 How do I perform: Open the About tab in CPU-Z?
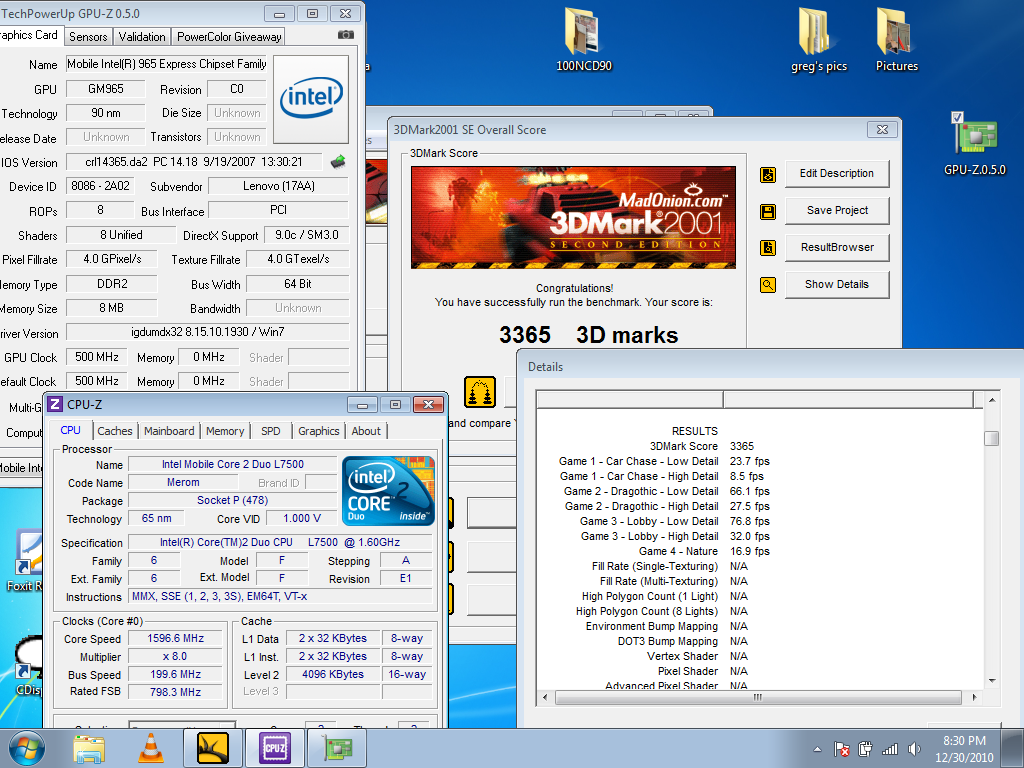tap(366, 431)
